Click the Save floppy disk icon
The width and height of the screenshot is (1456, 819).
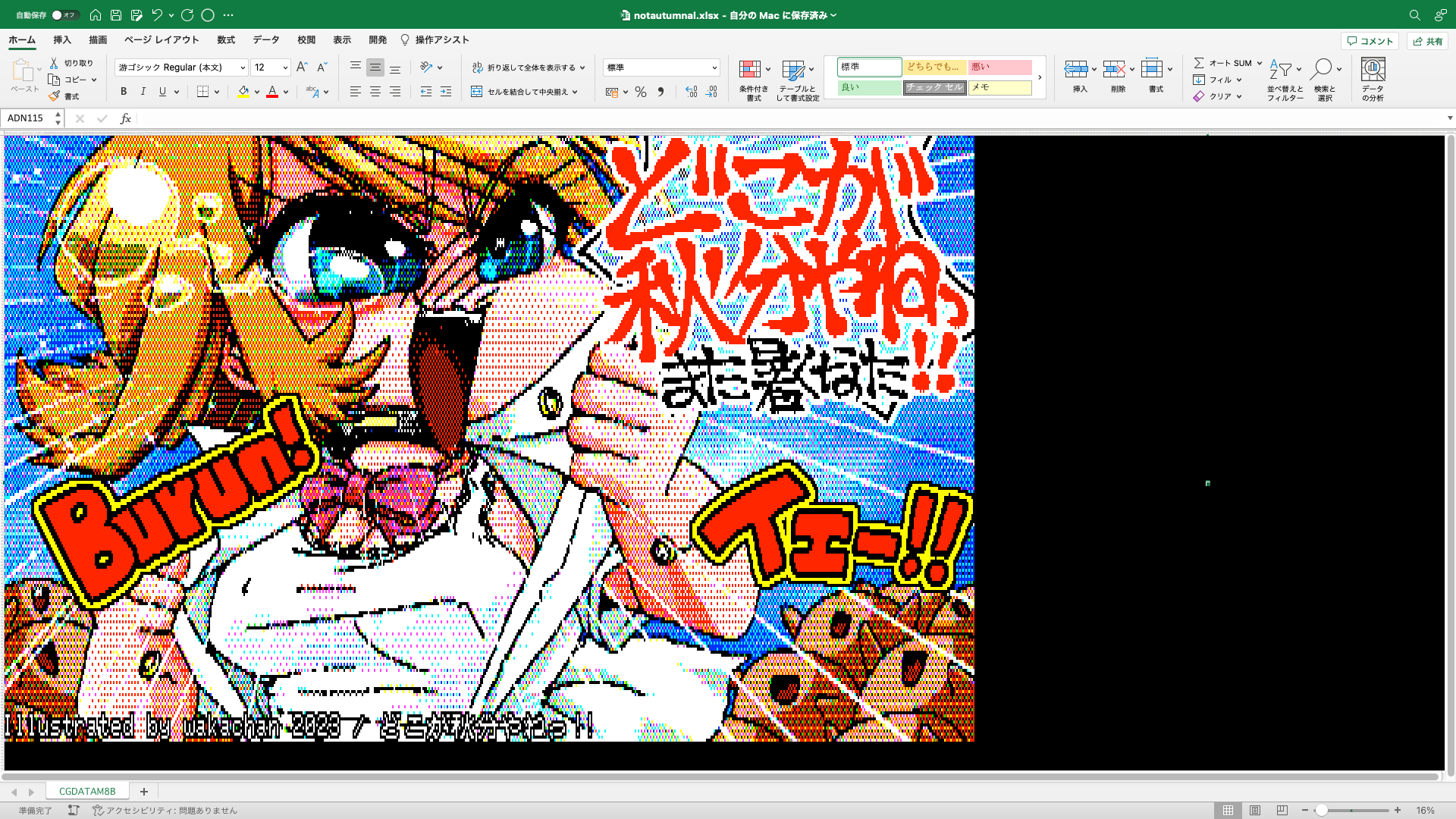[116, 14]
